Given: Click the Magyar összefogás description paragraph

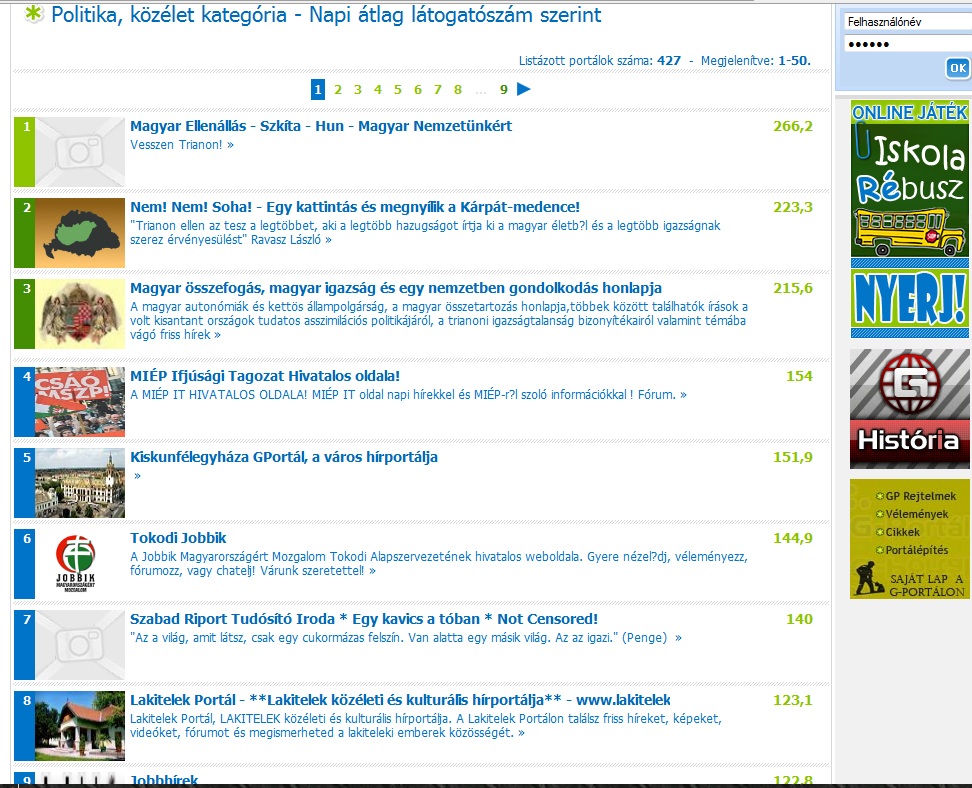Looking at the screenshot, I should coord(439,321).
